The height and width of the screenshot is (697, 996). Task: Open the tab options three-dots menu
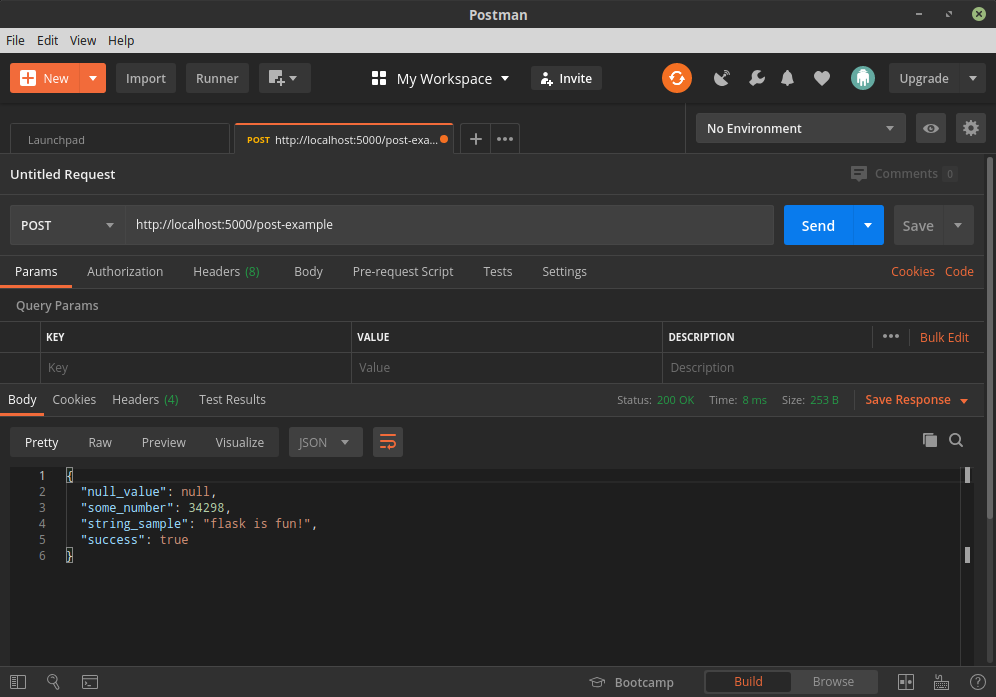point(505,139)
